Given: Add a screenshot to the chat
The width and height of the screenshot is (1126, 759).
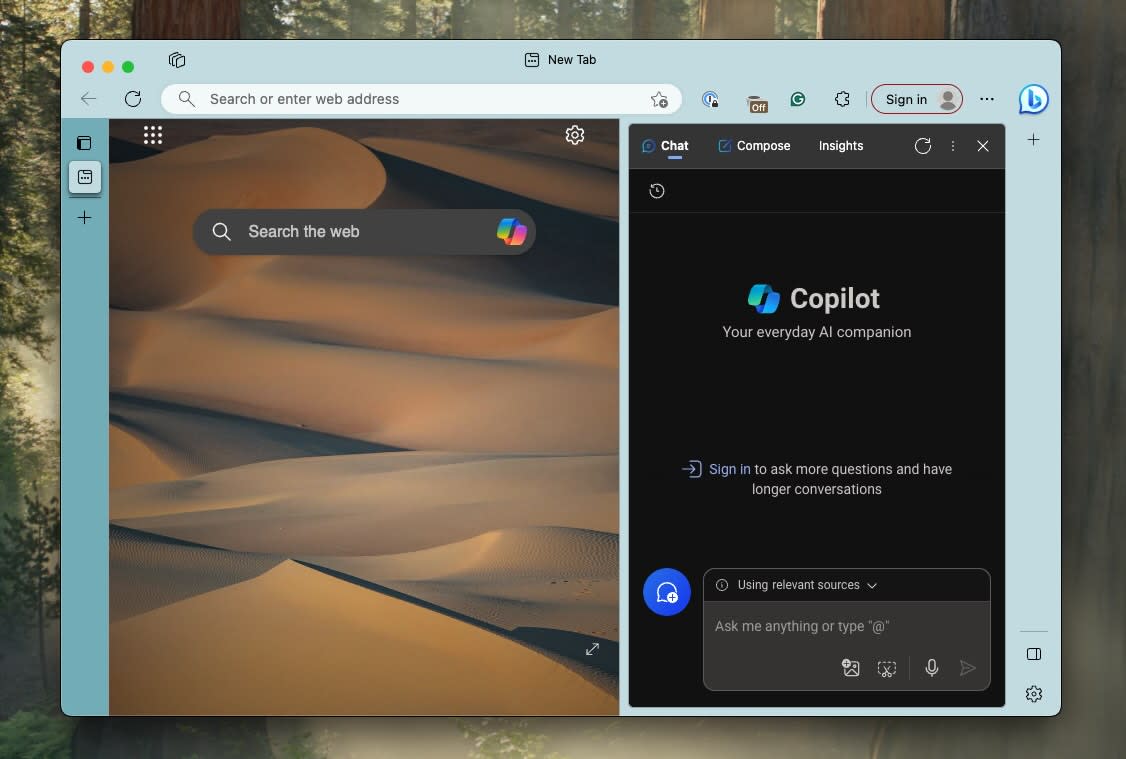Looking at the screenshot, I should [887, 669].
